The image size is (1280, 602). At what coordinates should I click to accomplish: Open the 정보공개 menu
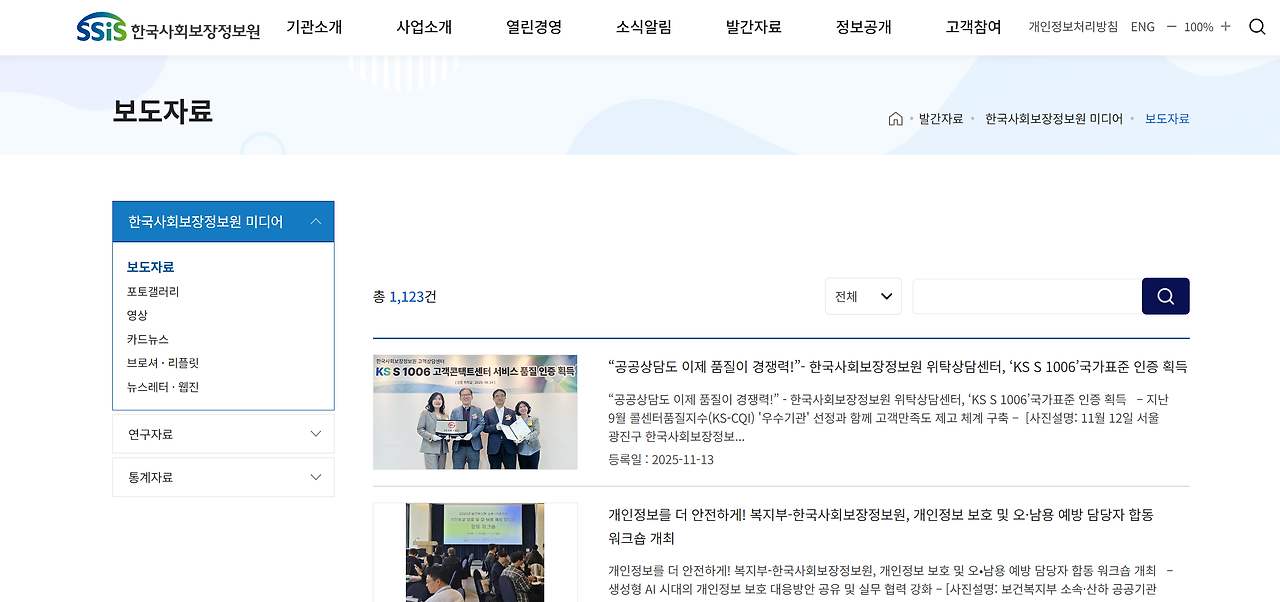(x=864, y=27)
